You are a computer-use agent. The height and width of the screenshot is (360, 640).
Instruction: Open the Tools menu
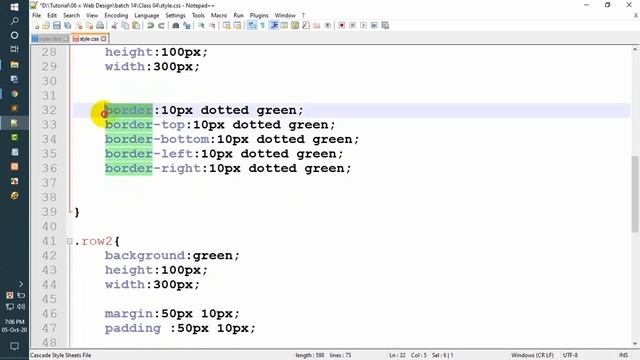(198, 16)
